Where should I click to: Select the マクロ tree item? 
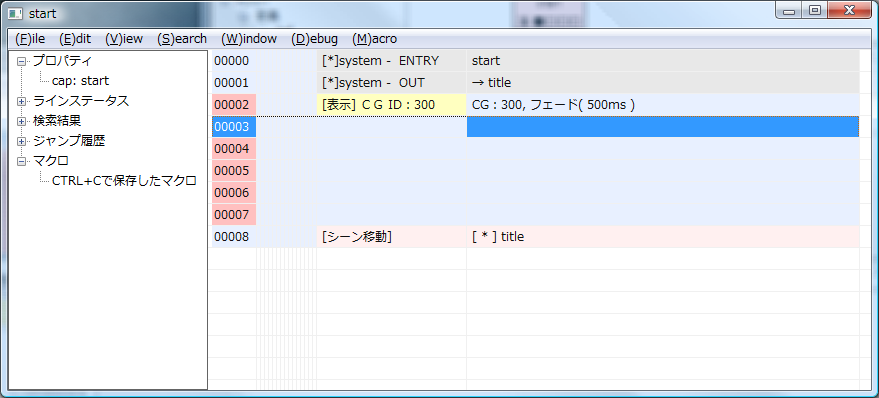(51, 161)
